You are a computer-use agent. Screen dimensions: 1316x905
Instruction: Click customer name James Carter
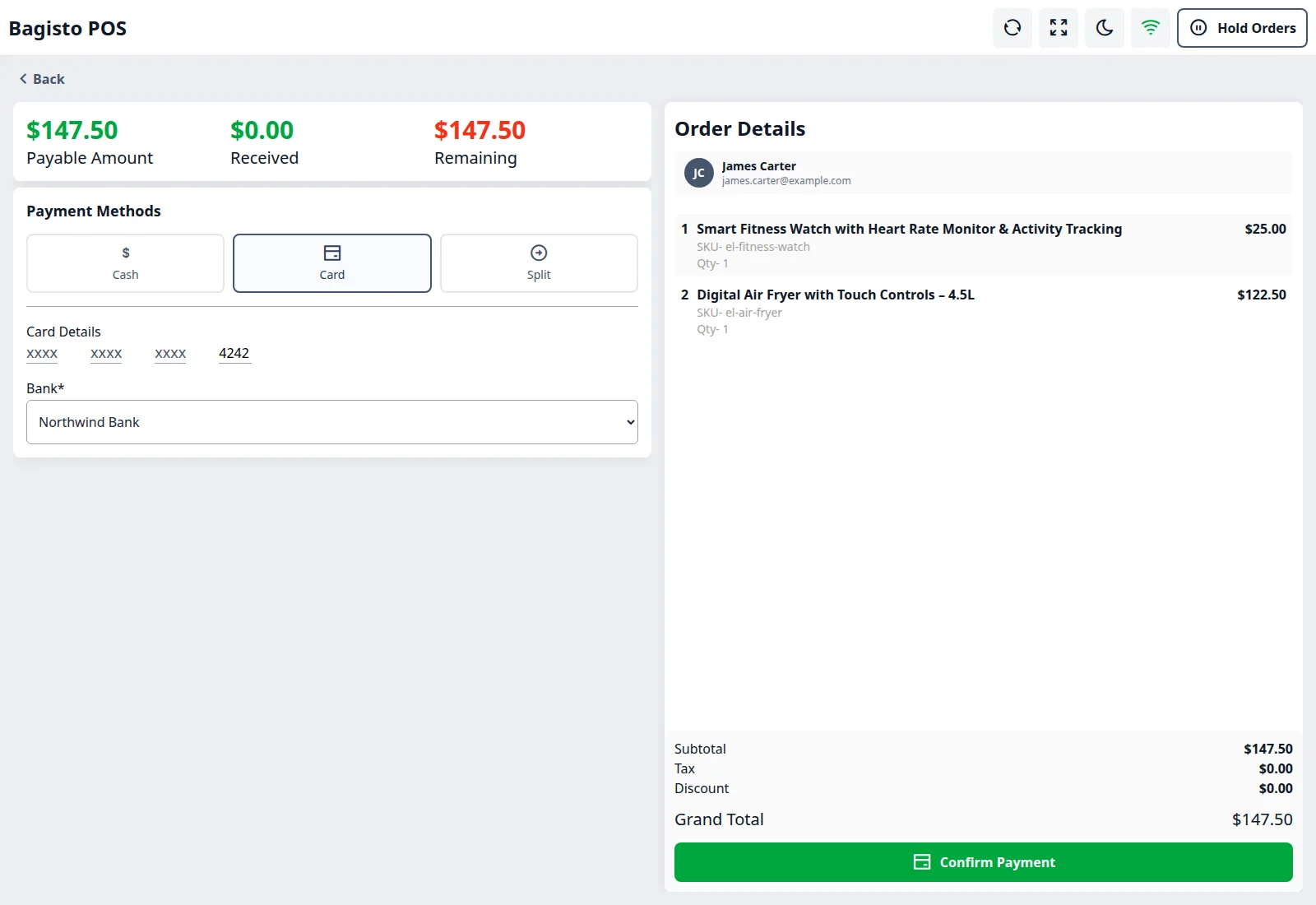tap(759, 166)
